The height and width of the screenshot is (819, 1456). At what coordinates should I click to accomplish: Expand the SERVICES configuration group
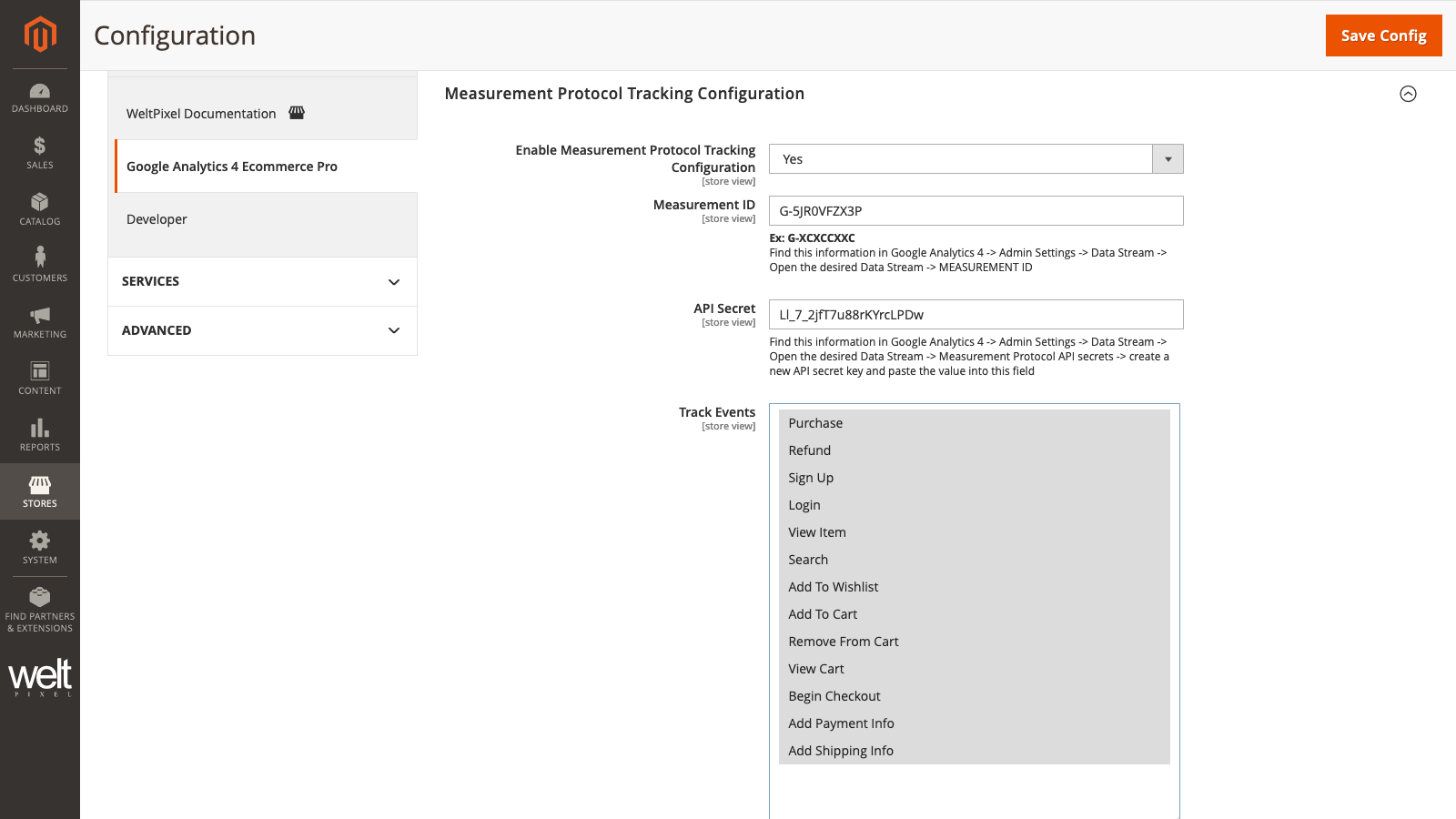[x=262, y=281]
